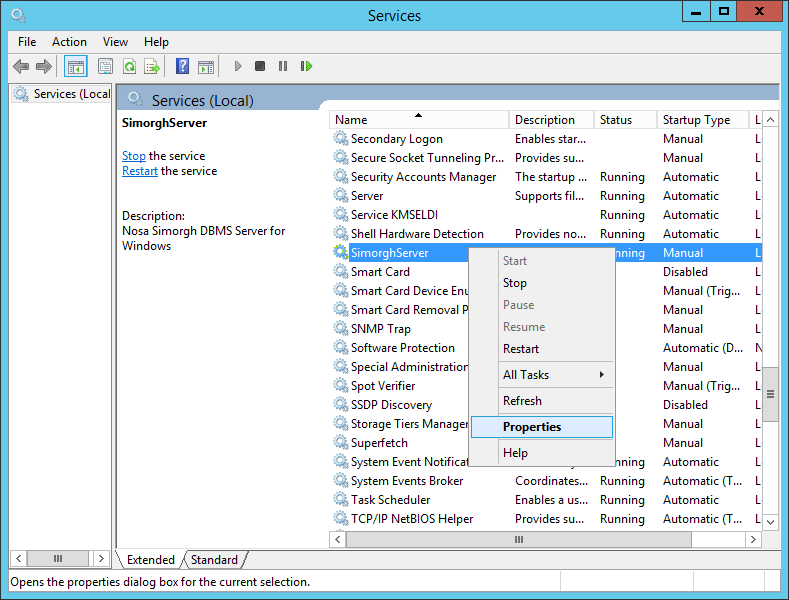The height and width of the screenshot is (600, 789).
Task: Choose Stop in the context menu
Action: pyautogui.click(x=542, y=283)
